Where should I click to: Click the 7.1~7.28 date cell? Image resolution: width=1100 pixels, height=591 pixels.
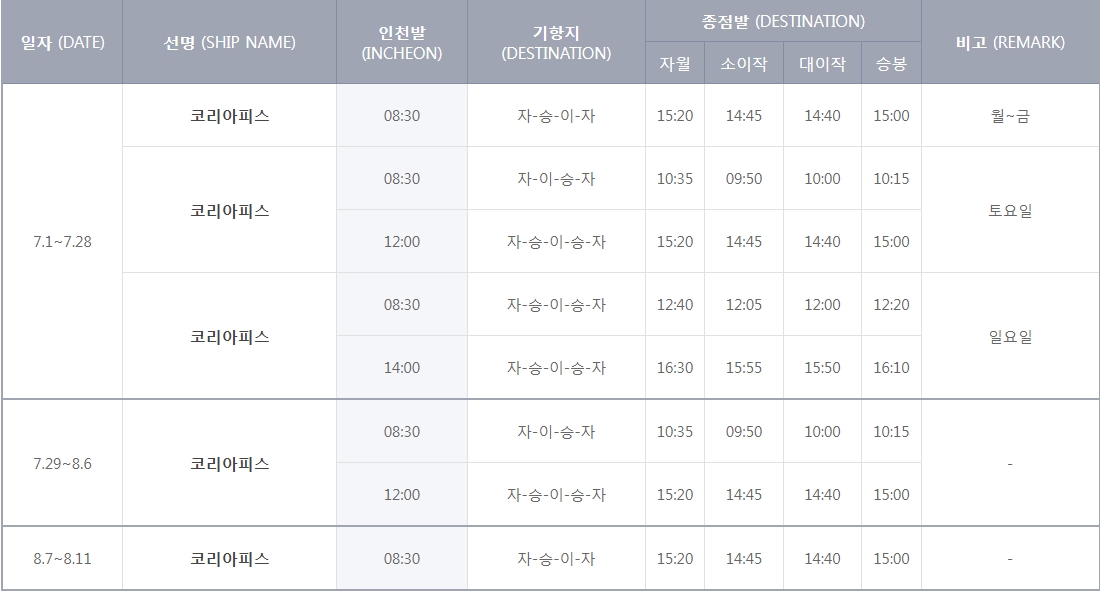[x=63, y=240]
